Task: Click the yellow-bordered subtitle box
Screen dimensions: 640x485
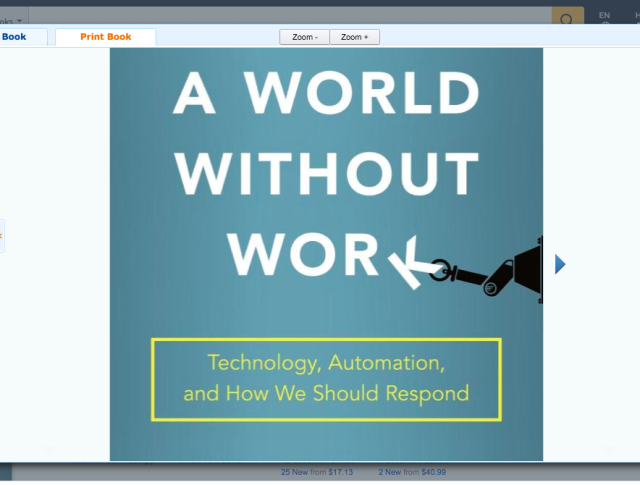Action: click(326, 379)
